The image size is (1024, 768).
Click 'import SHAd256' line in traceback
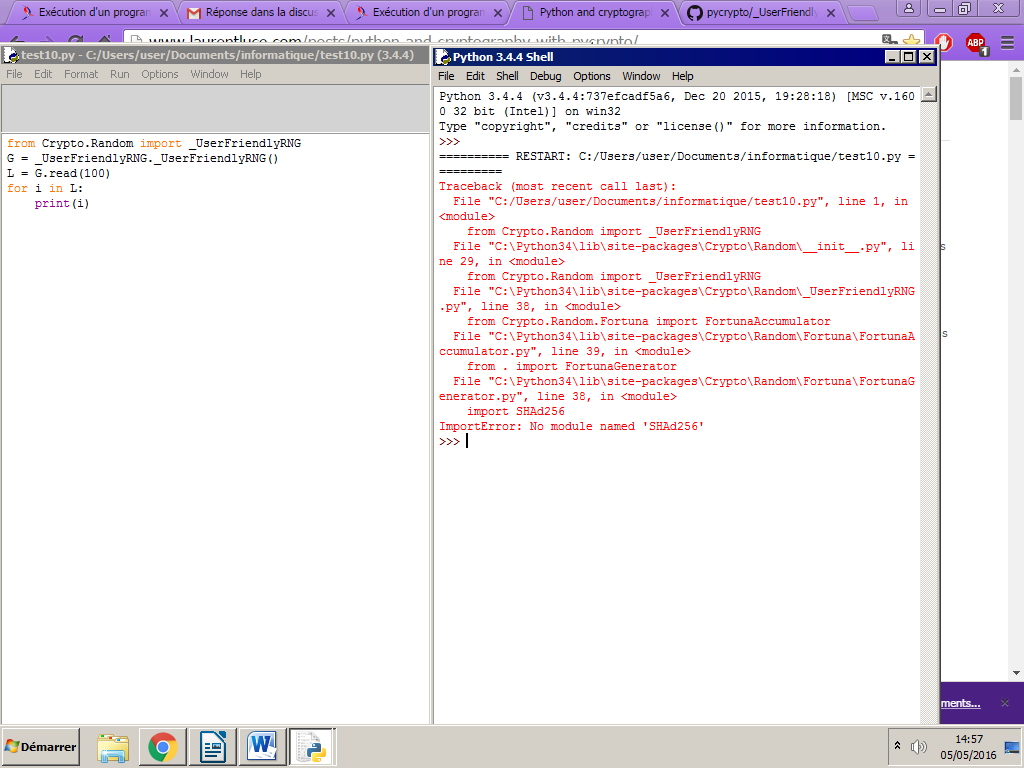pyautogui.click(x=516, y=411)
